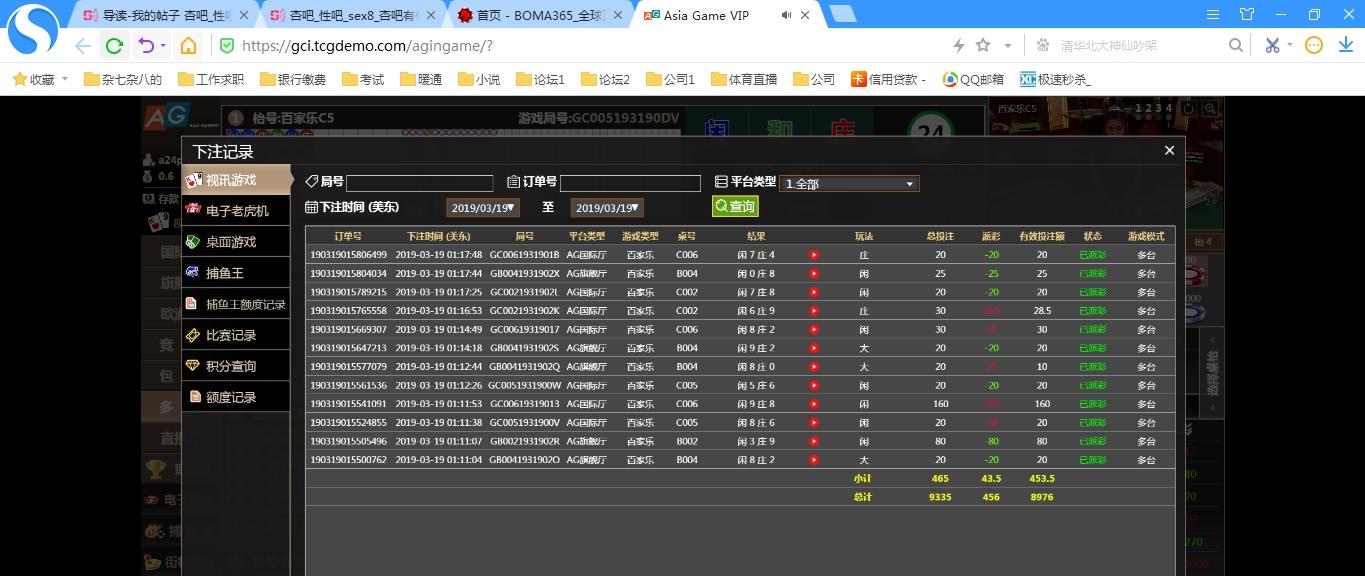Click the green 查询 button

(735, 206)
